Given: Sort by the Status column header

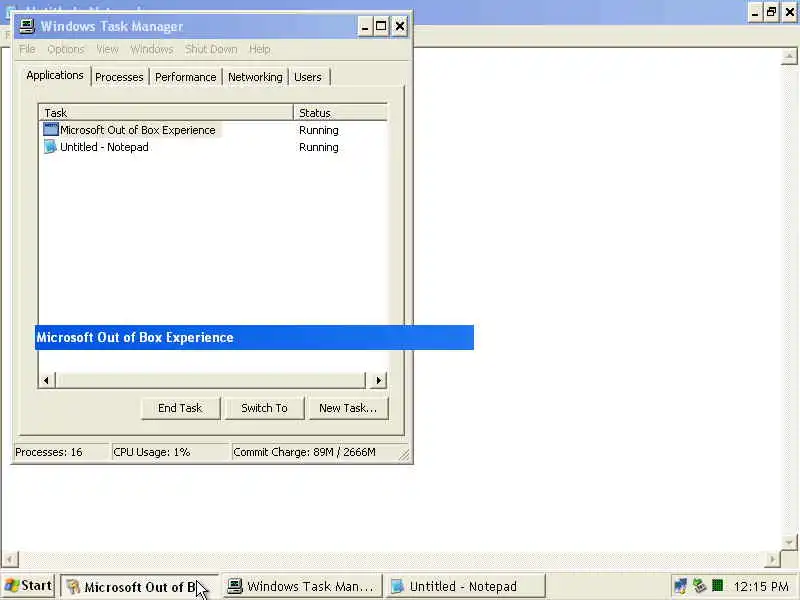Looking at the screenshot, I should [340, 113].
